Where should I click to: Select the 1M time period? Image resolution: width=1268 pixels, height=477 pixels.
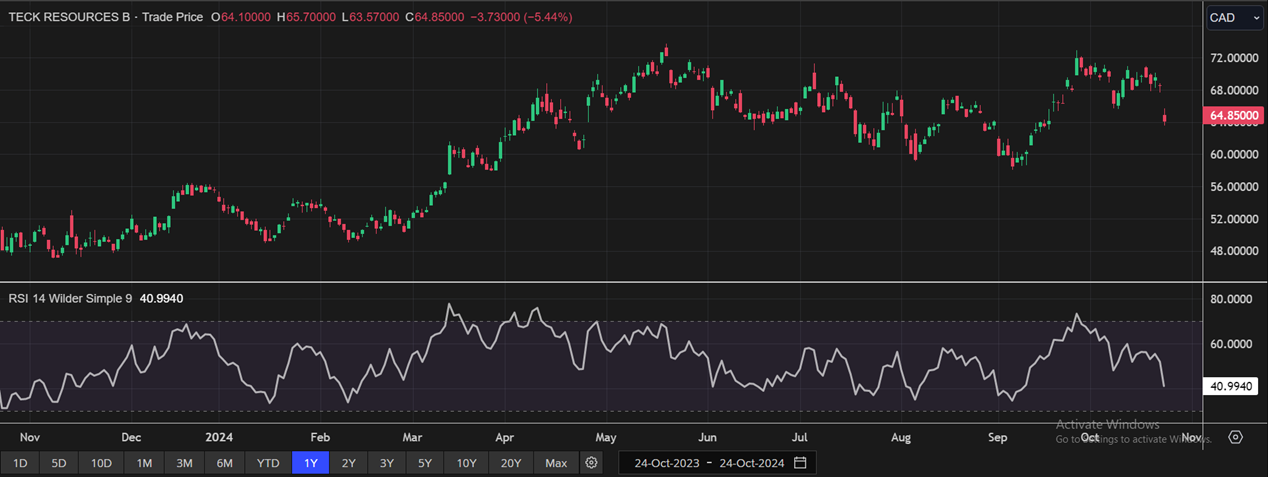coord(144,463)
